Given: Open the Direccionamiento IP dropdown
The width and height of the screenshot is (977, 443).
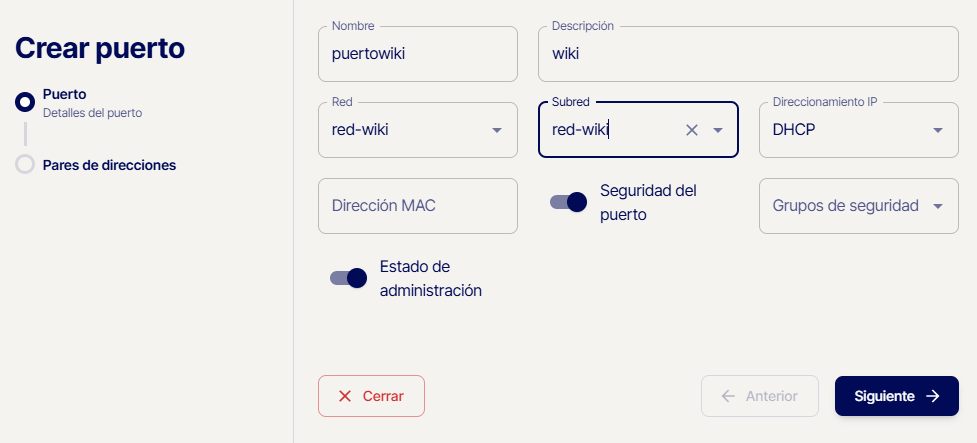Looking at the screenshot, I should tap(858, 130).
